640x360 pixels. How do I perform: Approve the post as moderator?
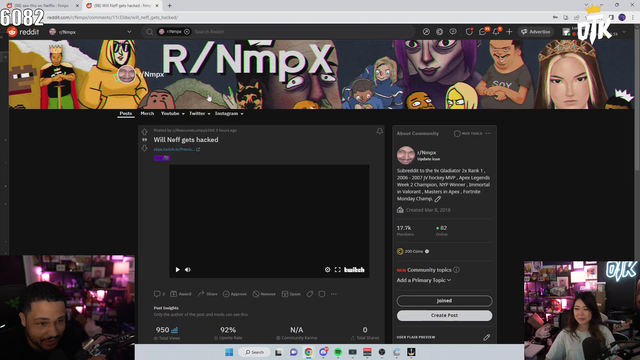[235, 294]
